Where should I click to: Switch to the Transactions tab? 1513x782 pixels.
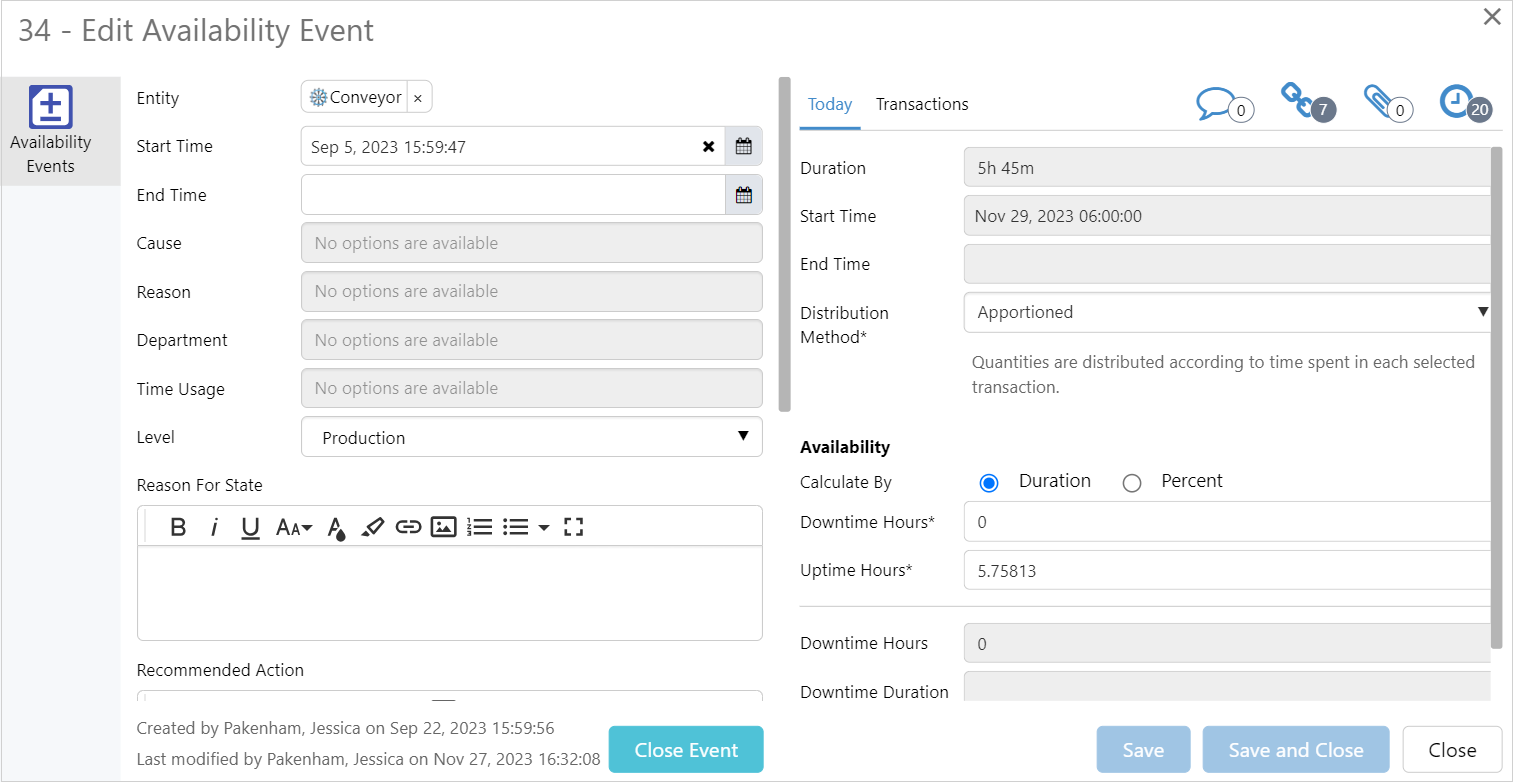click(922, 104)
